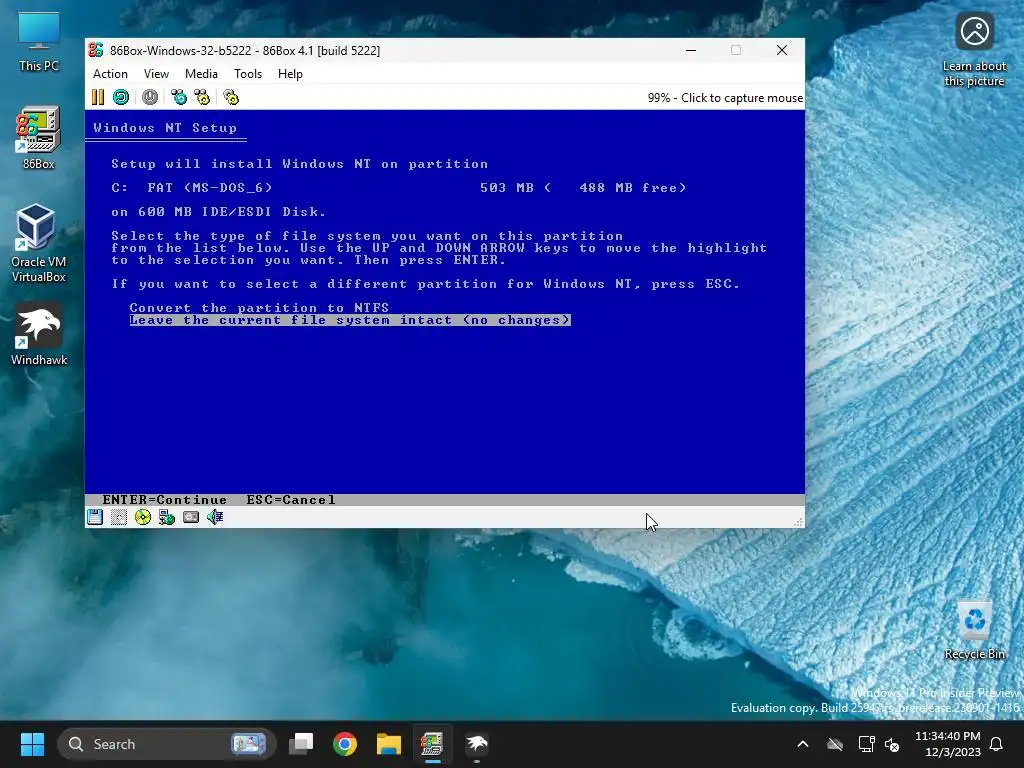The image size is (1024, 768).
Task: Open Recycle Bin on desktop
Action: click(x=974, y=631)
